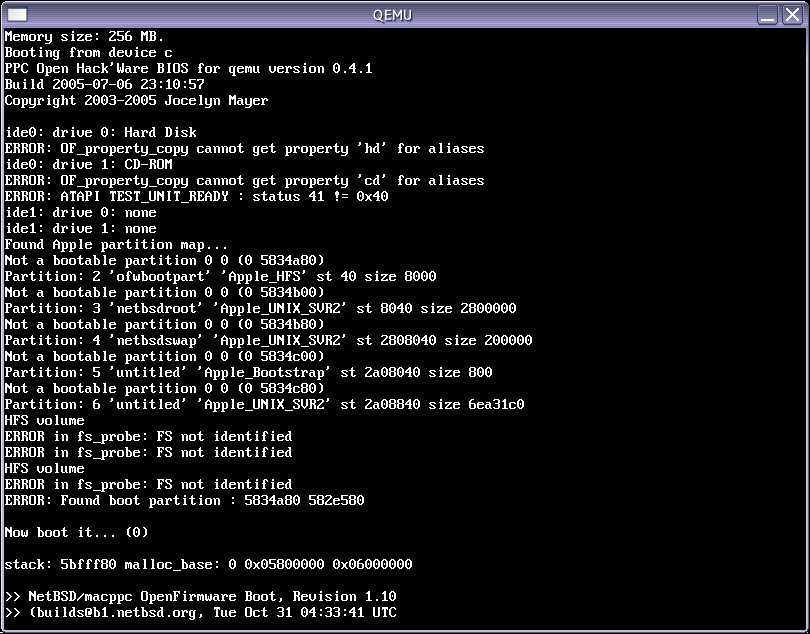Viewport: 810px width, 634px height.
Task: Click 'Found Apple partition map...' line
Action: 116,245
